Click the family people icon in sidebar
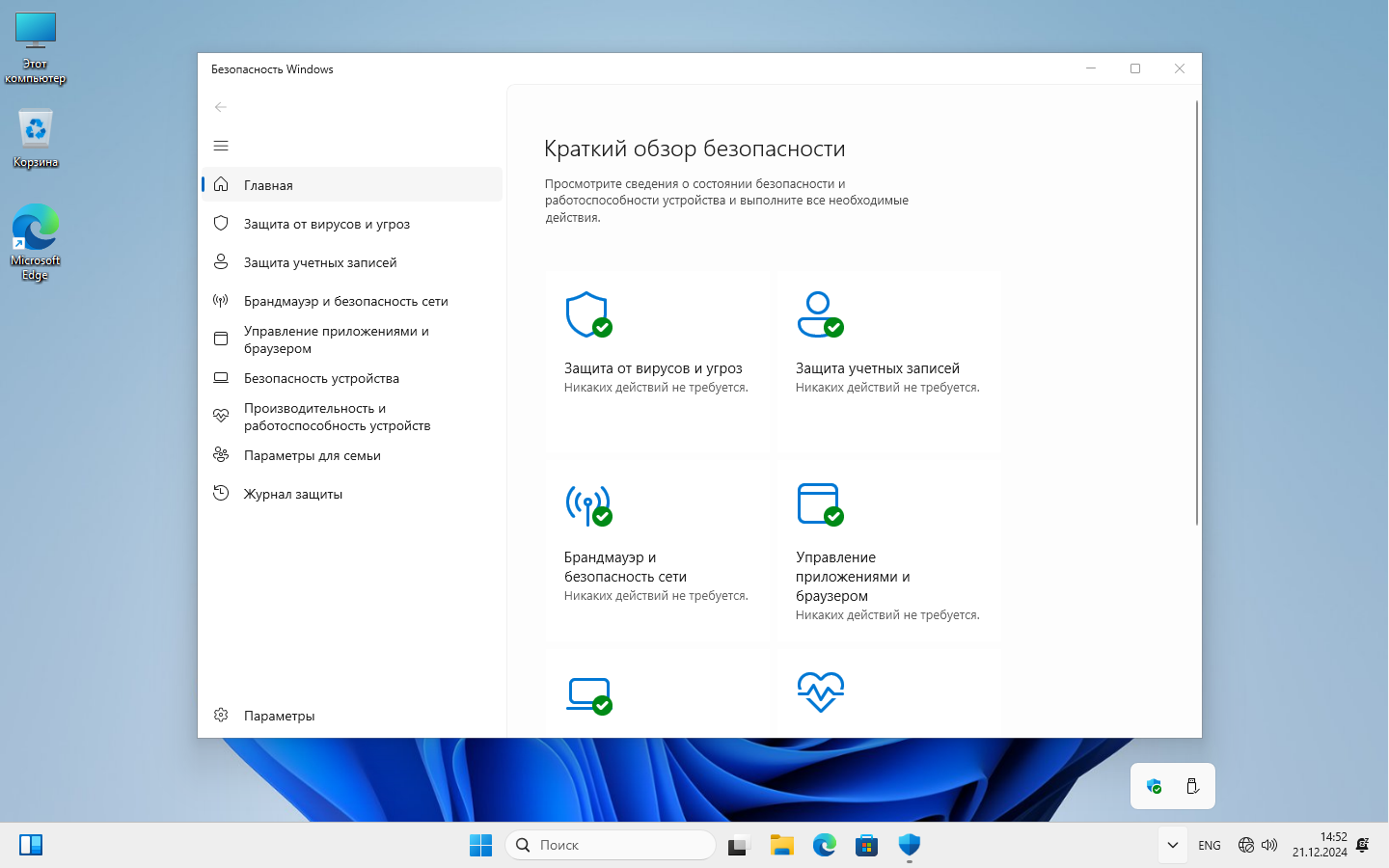 (221, 454)
